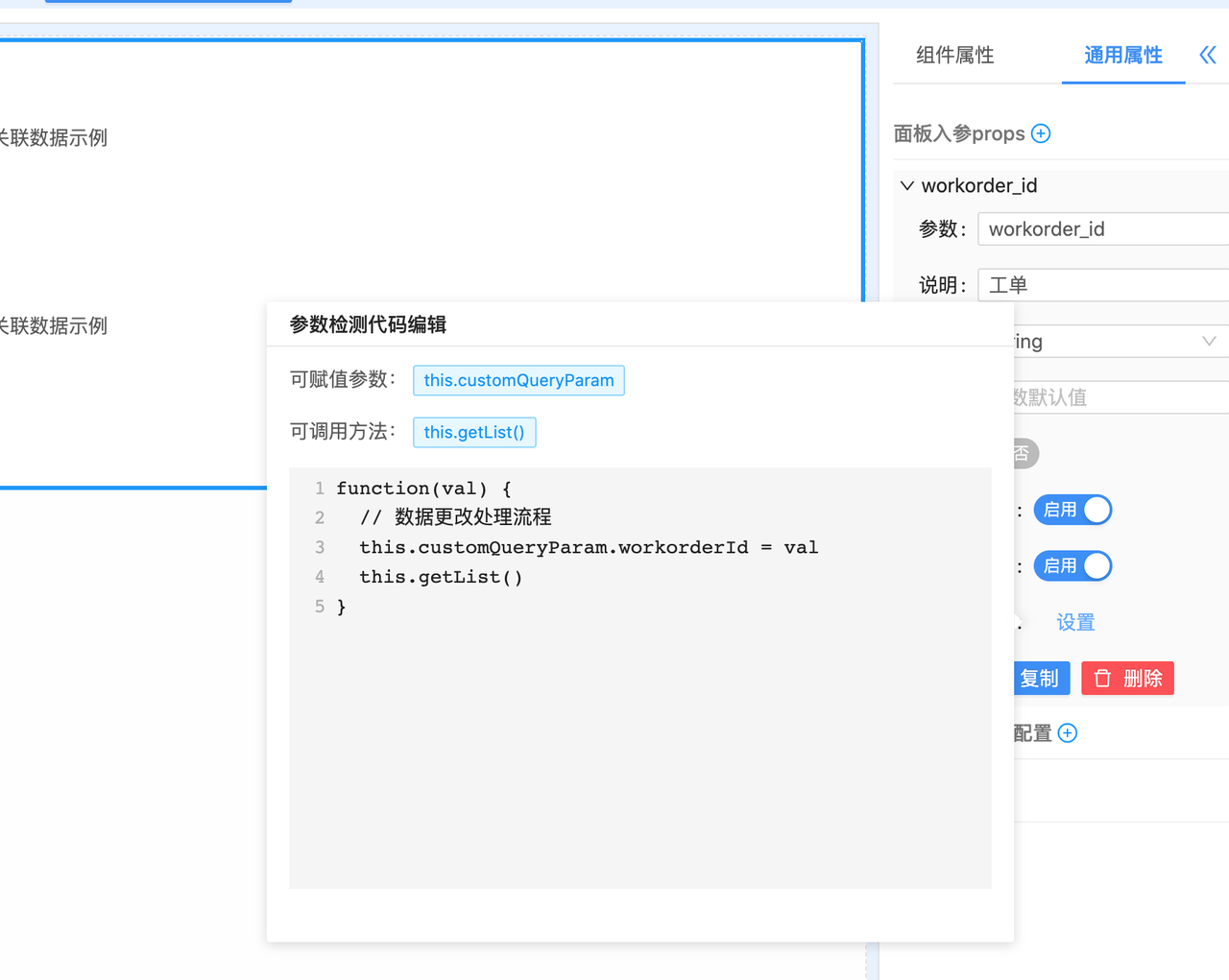1229x980 pixels.
Task: Insert the this.customQueryParam tag
Action: [x=518, y=380]
